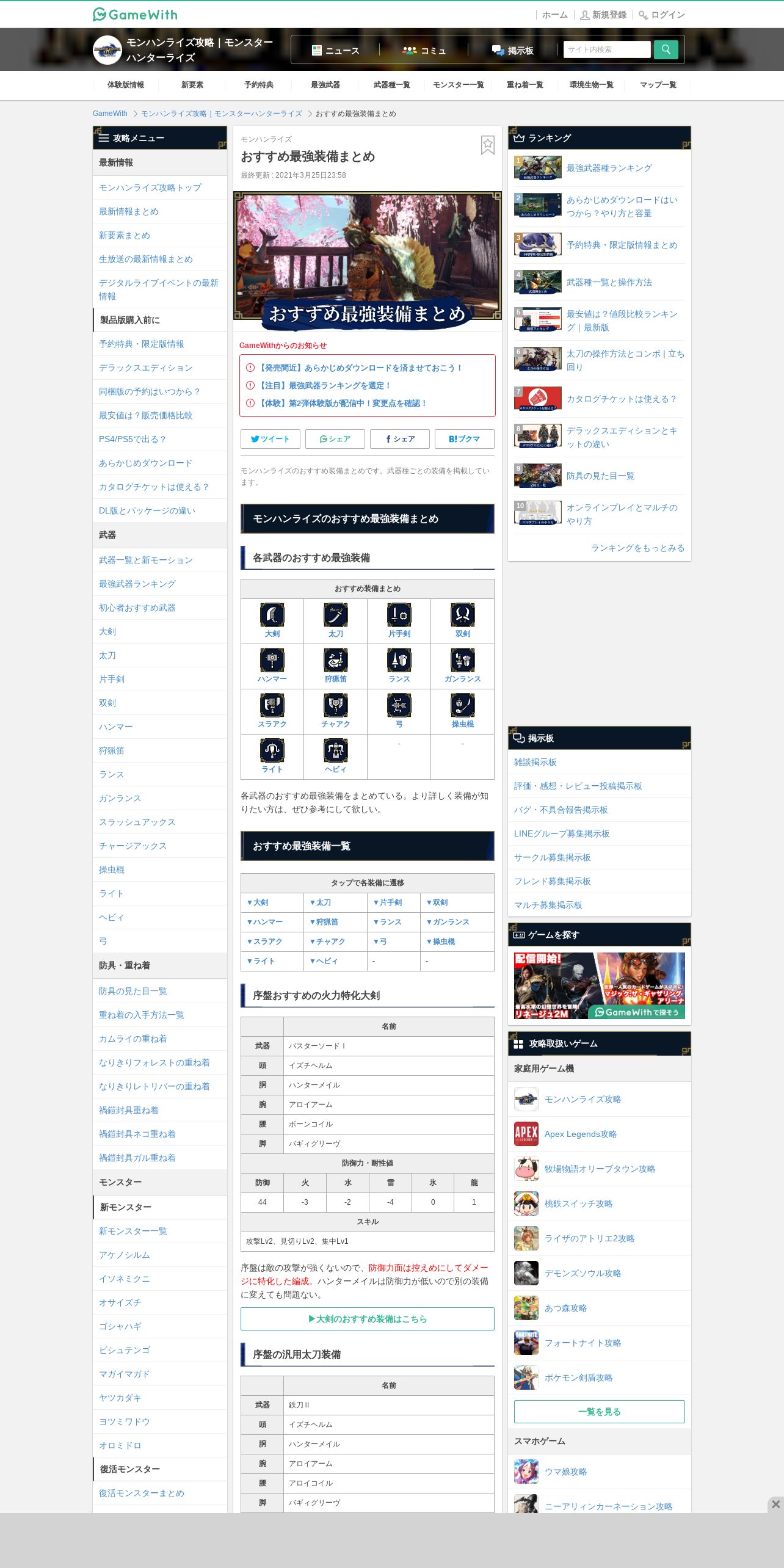
Task: Open the ハンマー weapon icon
Action: [x=272, y=659]
